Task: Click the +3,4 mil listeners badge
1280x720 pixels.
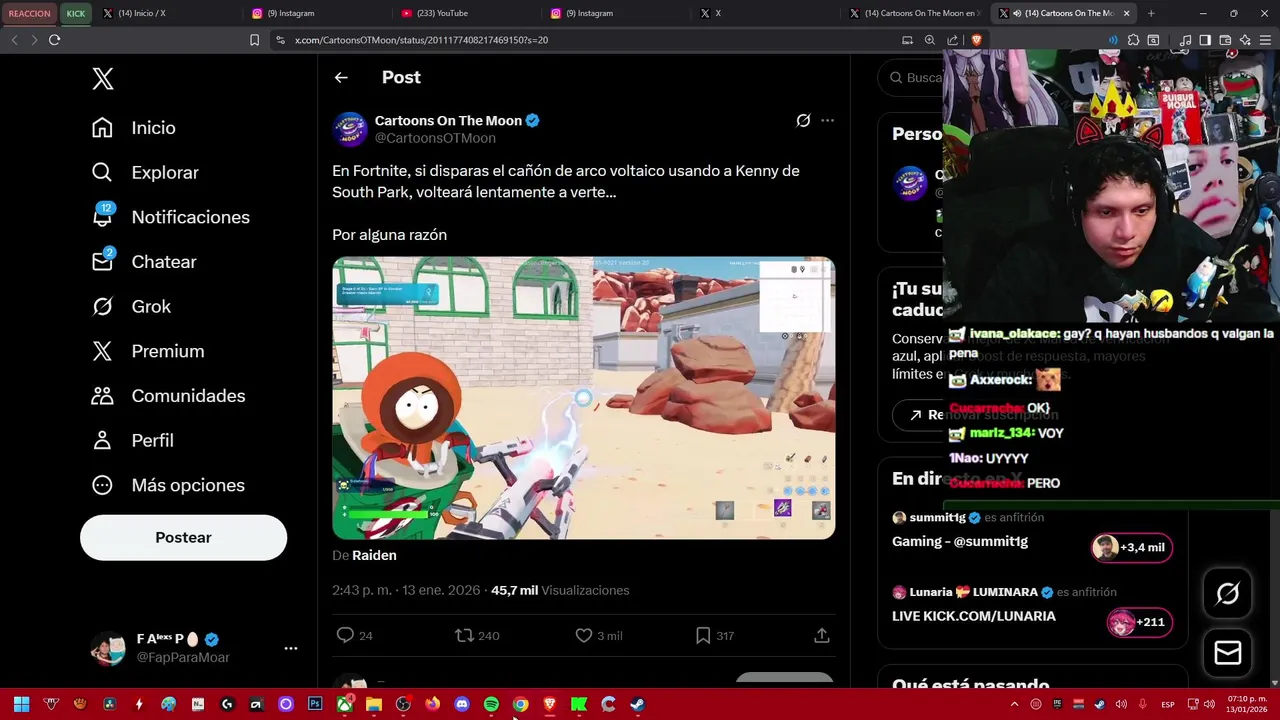Action: tap(1131, 547)
